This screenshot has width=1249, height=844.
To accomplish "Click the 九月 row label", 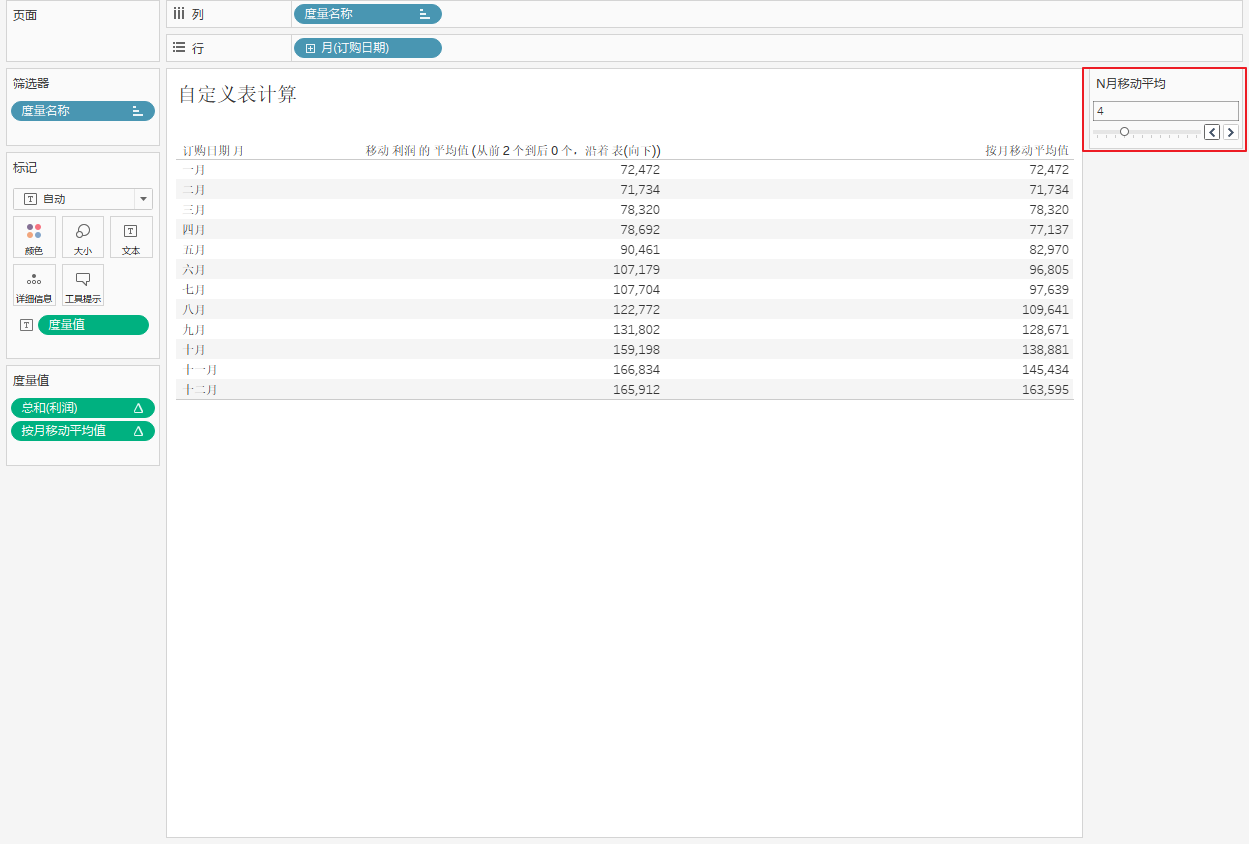I will pyautogui.click(x=194, y=330).
